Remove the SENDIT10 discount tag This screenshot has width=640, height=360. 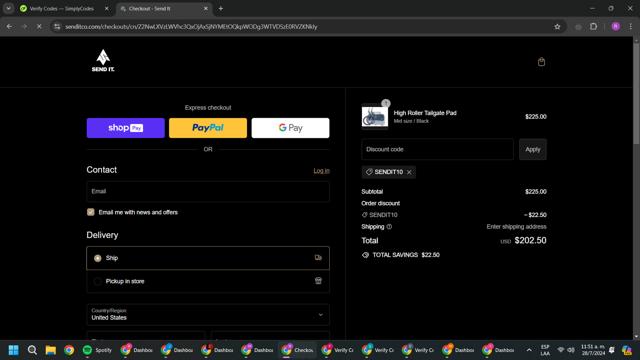[409, 172]
